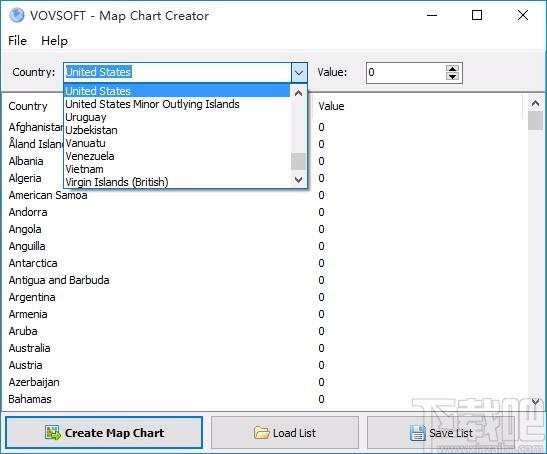This screenshot has width=547, height=454.
Task: Click the VOVSOFT globe icon in title bar
Action: (17, 15)
